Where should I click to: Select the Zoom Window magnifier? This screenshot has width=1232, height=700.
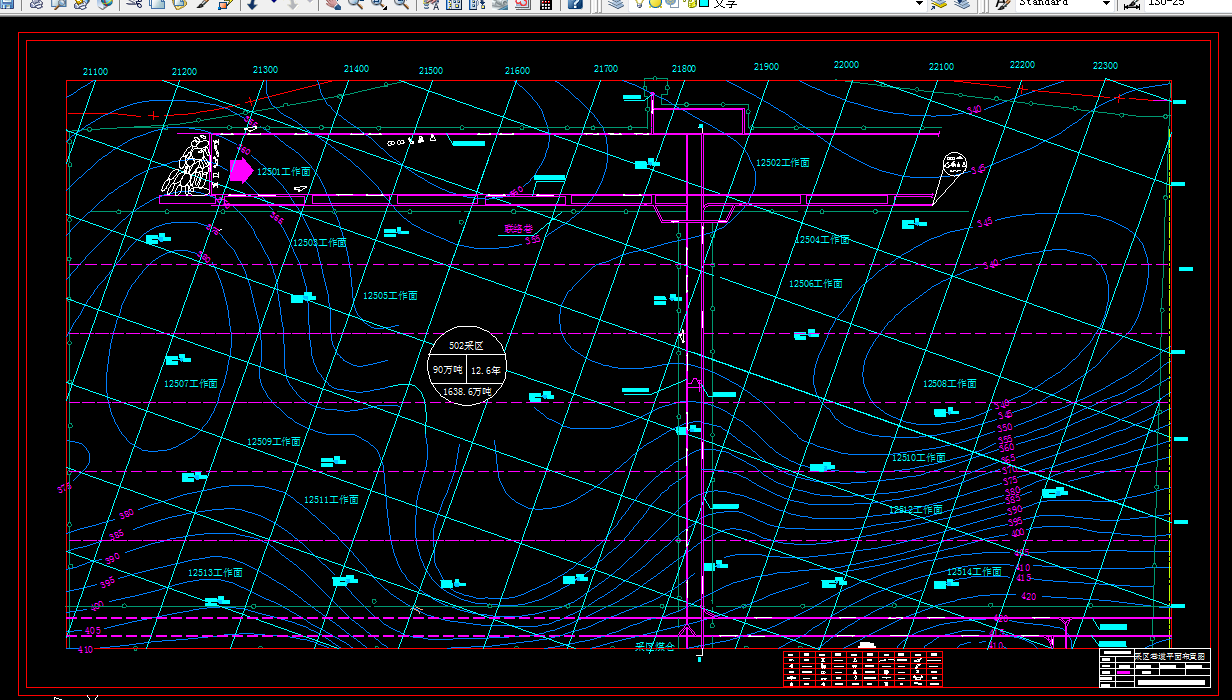coord(379,3)
